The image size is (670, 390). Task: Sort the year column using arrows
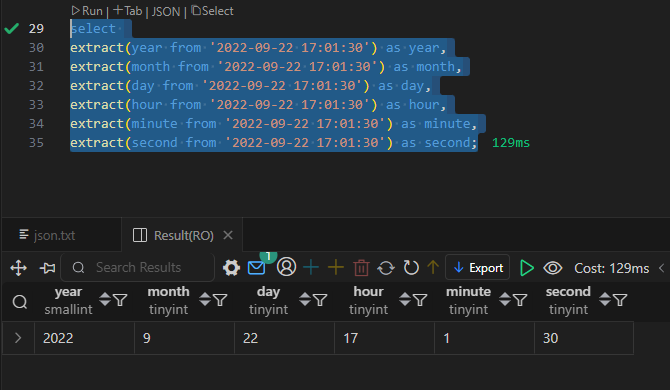pyautogui.click(x=105, y=299)
